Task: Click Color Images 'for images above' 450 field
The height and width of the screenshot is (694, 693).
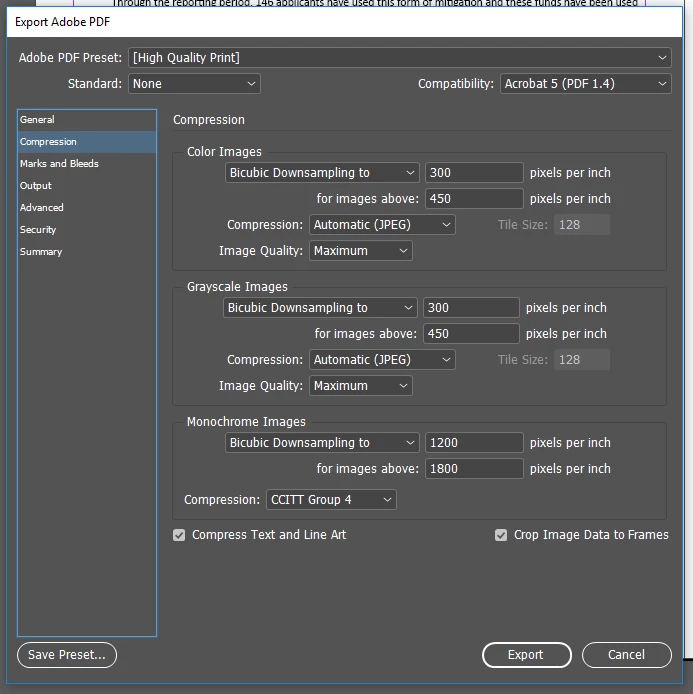Action: [474, 199]
